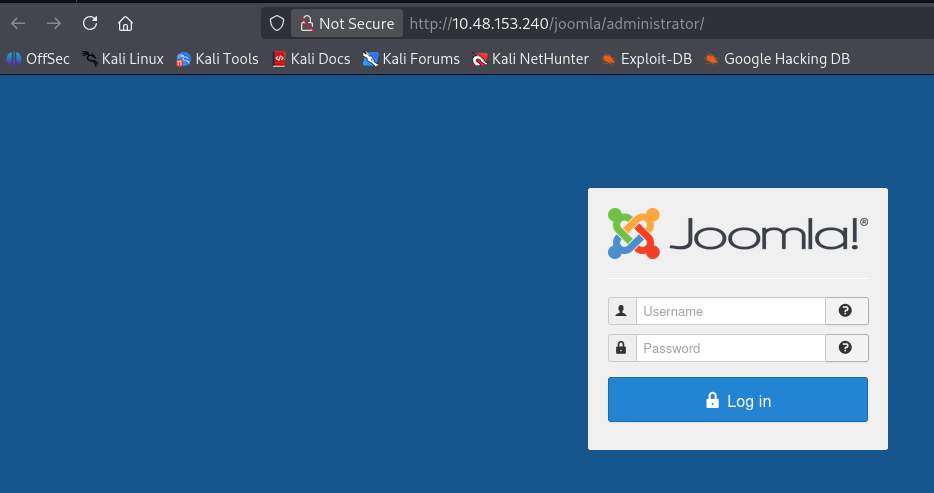The width and height of the screenshot is (934, 493).
Task: Open the Kali Tools bookmark
Action: 217,59
